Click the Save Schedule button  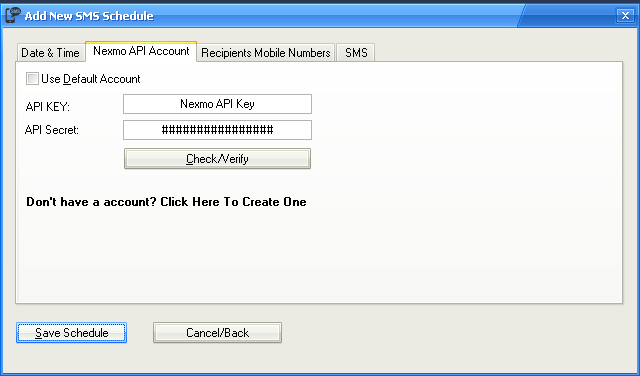pyautogui.click(x=71, y=333)
